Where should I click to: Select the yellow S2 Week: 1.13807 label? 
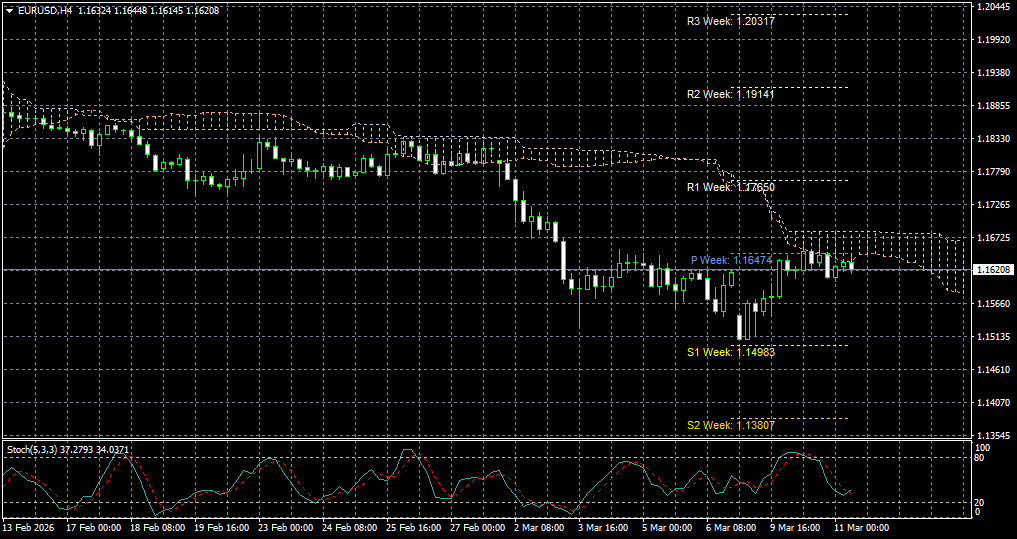[731, 425]
